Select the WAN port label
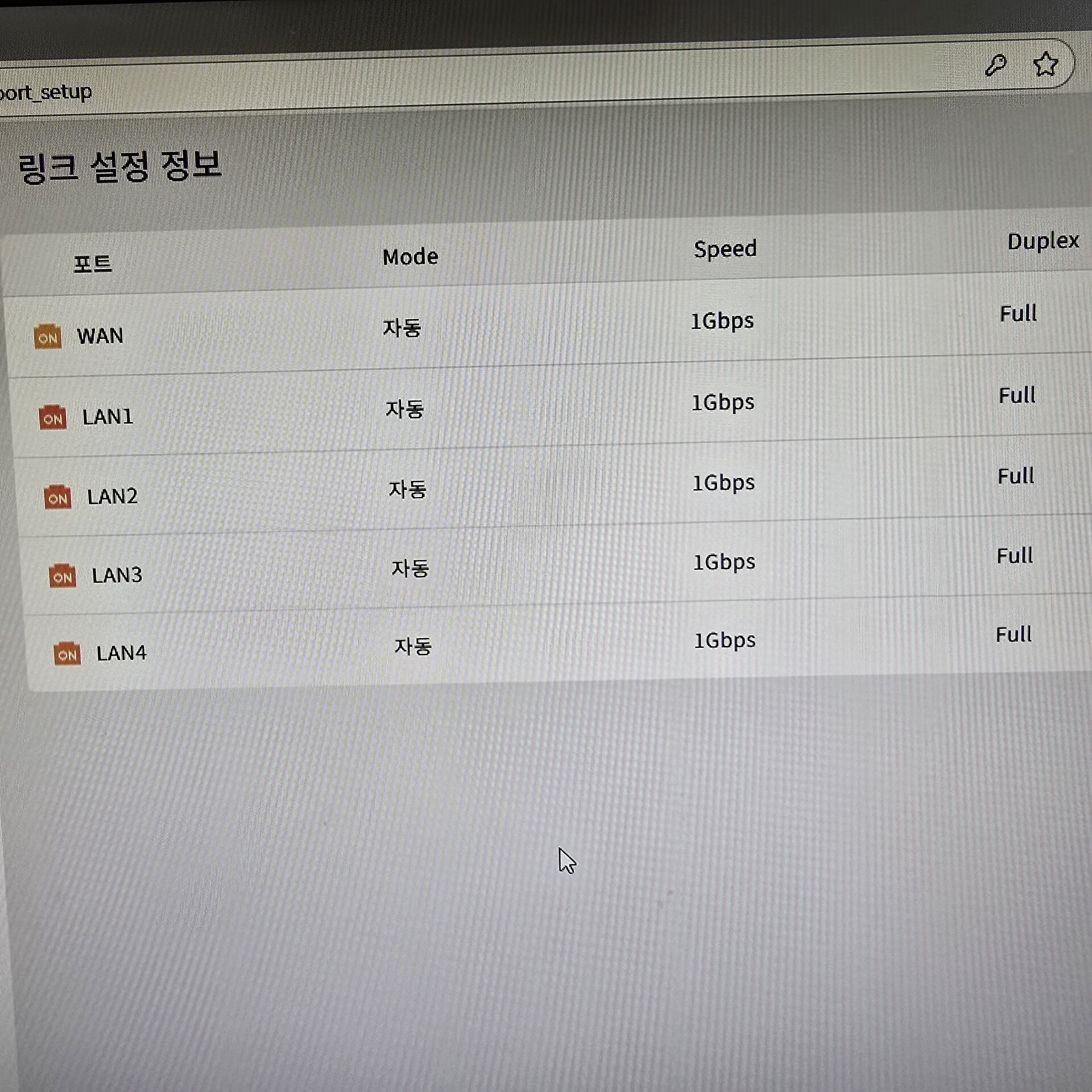 [100, 336]
